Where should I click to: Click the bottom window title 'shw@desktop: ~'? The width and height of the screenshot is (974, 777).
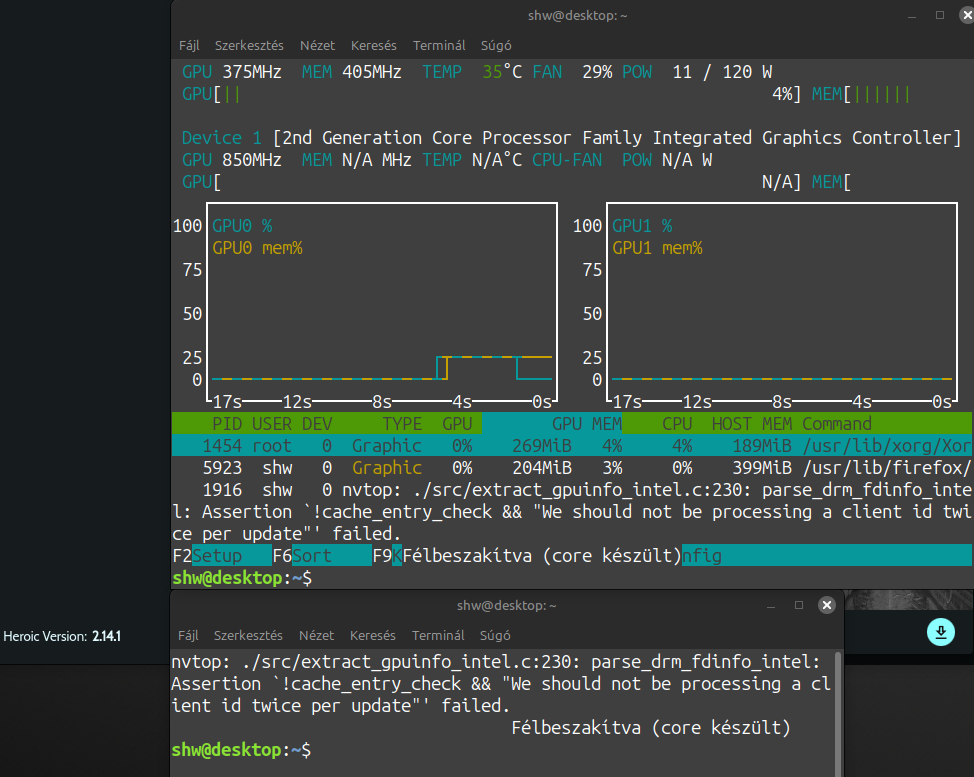click(x=507, y=606)
